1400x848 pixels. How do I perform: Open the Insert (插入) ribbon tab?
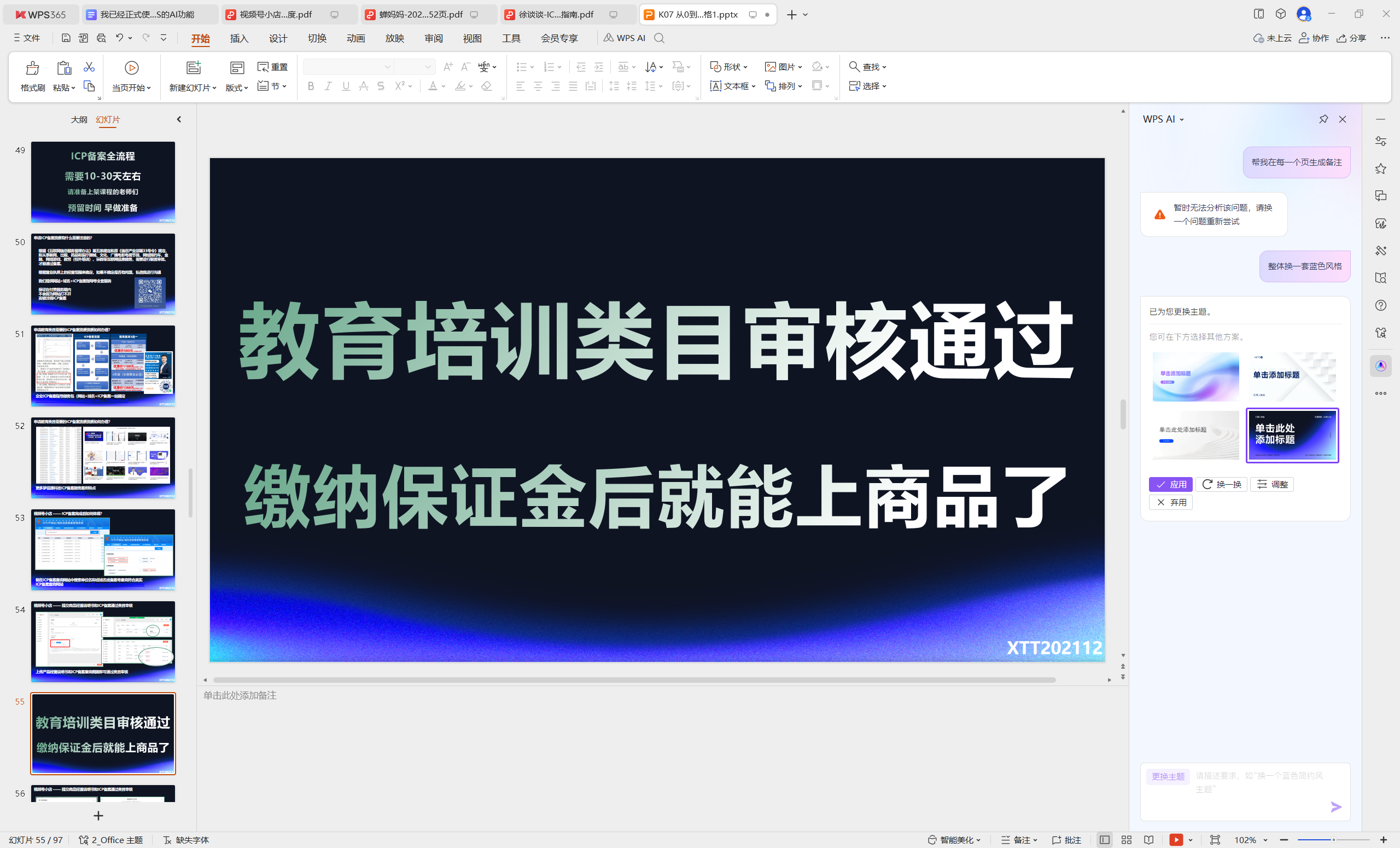238,38
